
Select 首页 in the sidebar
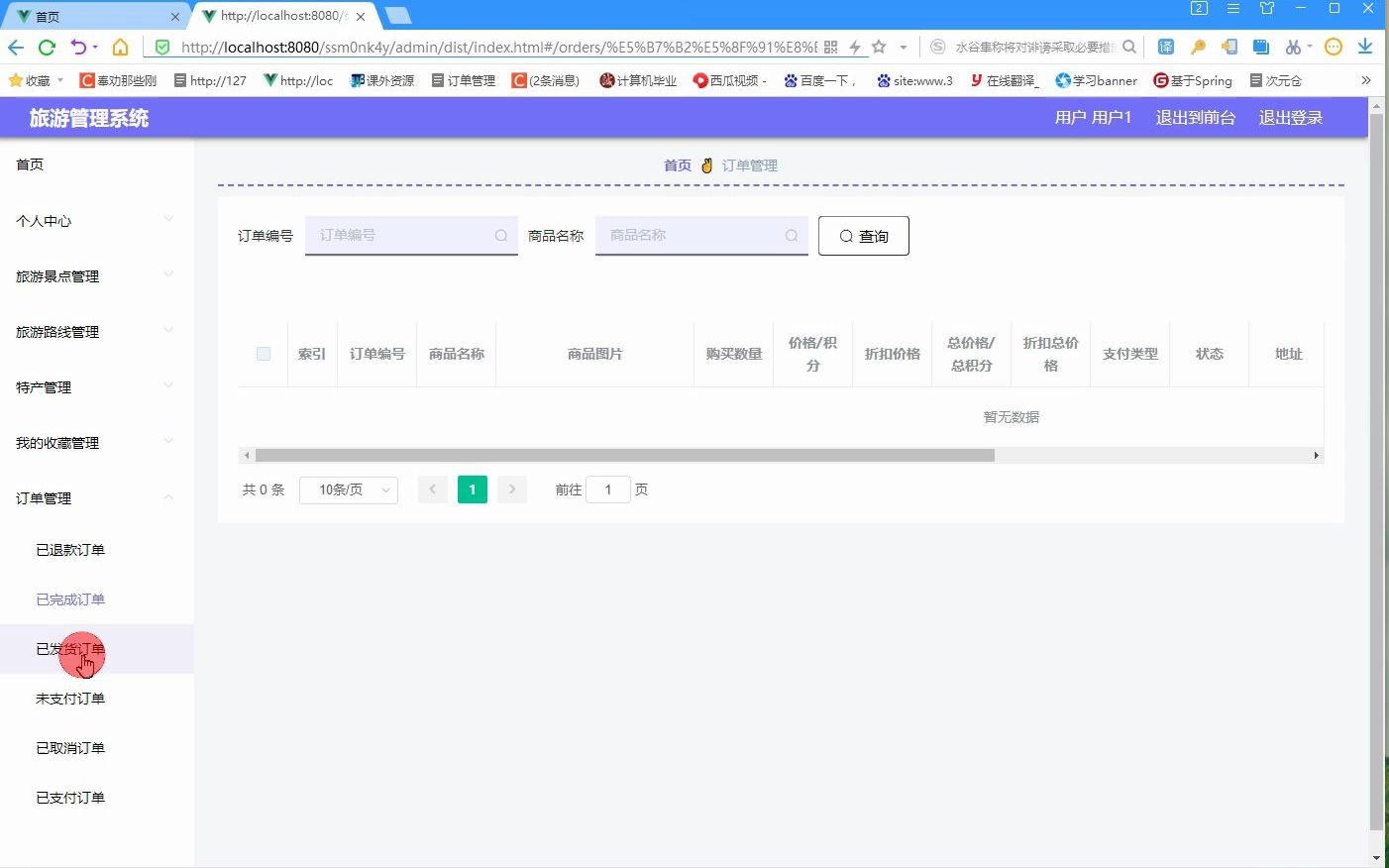pos(97,164)
